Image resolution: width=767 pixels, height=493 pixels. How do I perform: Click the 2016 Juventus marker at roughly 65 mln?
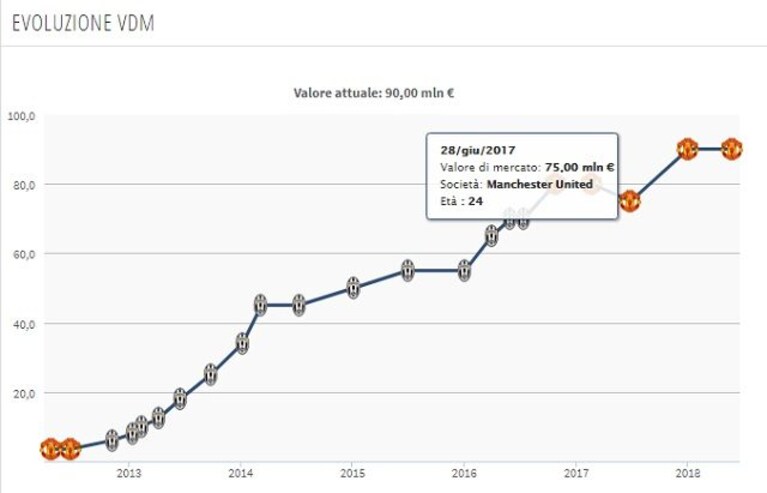pyautogui.click(x=492, y=236)
